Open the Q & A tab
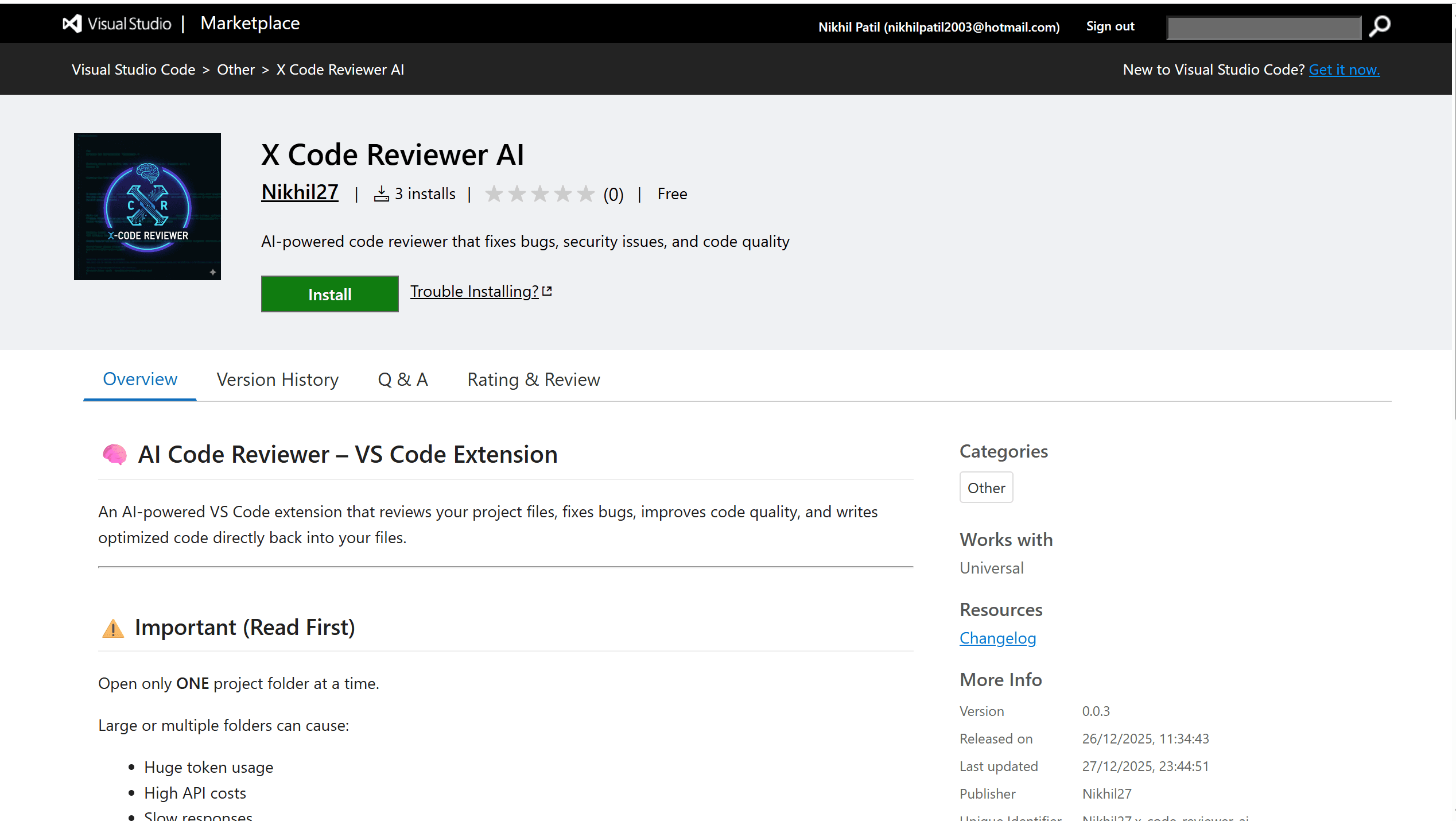 click(x=402, y=379)
